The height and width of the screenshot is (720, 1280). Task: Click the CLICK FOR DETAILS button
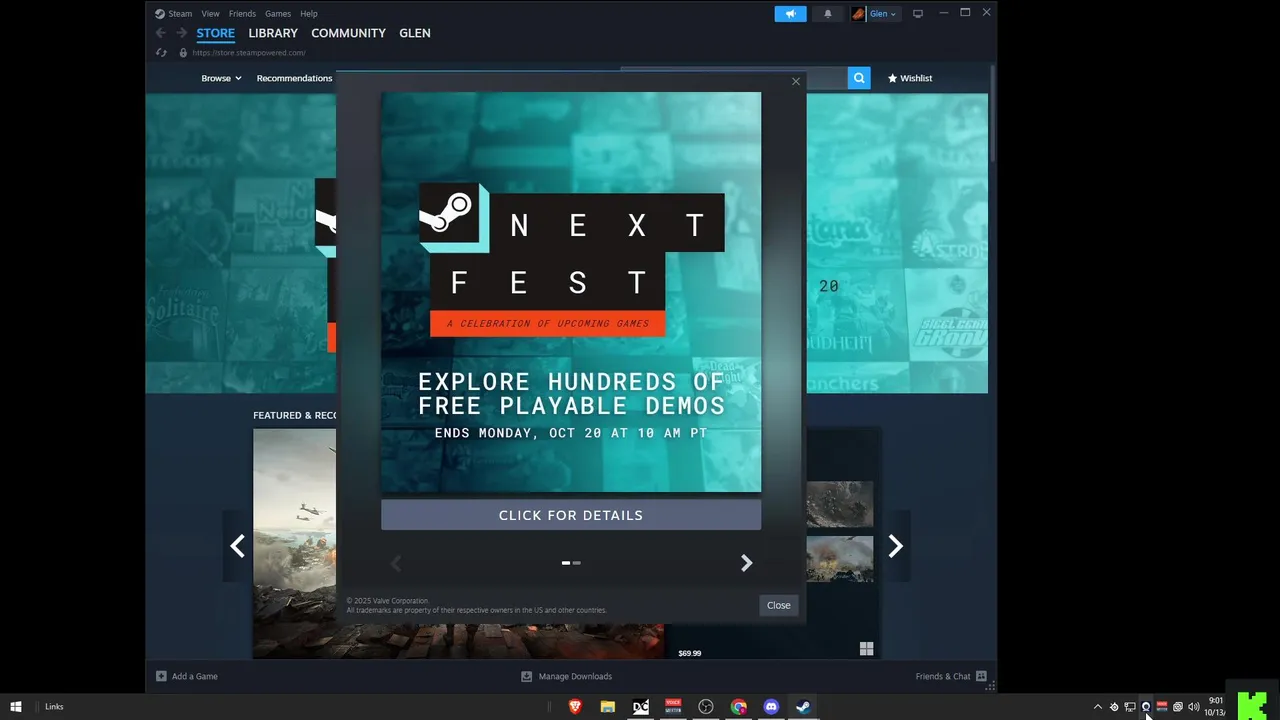click(571, 515)
